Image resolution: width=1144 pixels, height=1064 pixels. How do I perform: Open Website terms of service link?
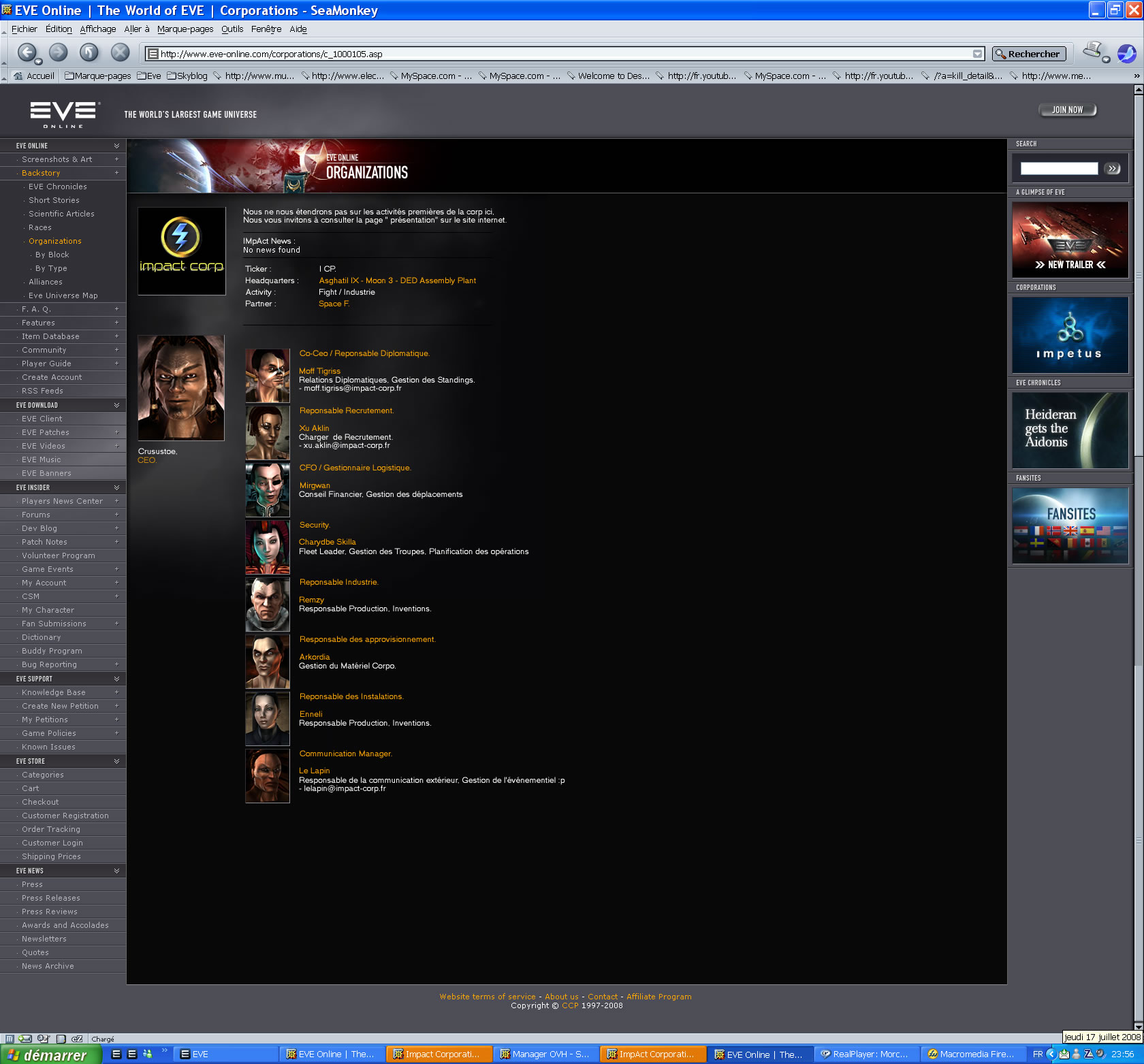(488, 997)
